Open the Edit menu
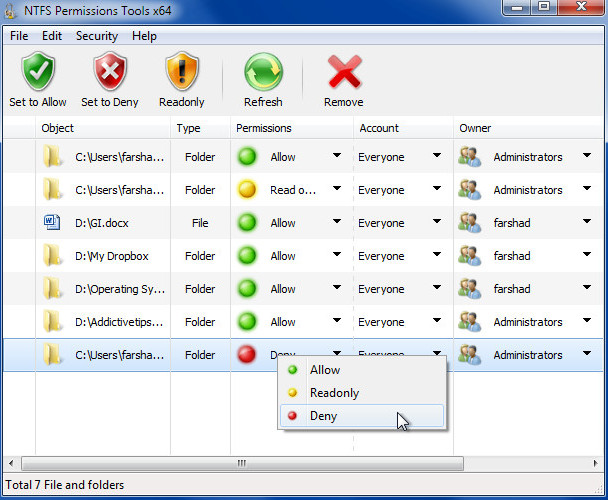The width and height of the screenshot is (608, 500). tap(52, 36)
